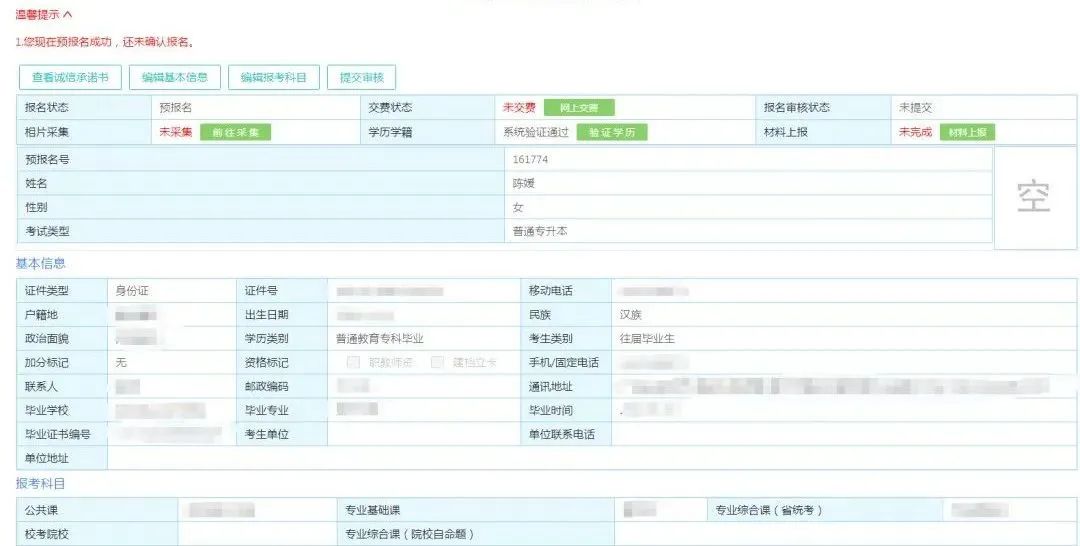Toggle the 职教师资 checkbox
Screen dimensions: 1080x546
point(353,362)
